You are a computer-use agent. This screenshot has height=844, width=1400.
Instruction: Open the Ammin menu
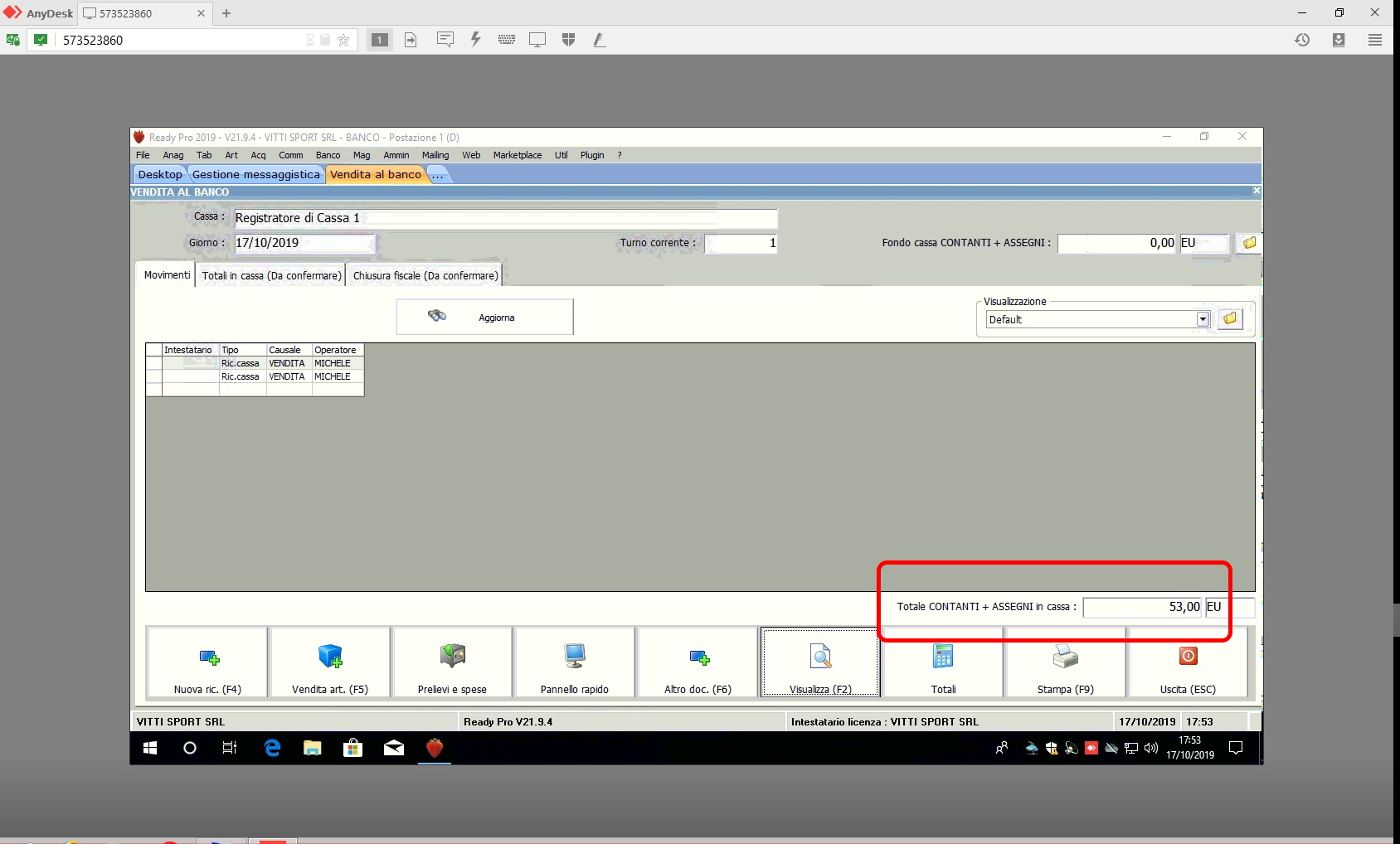click(x=396, y=155)
